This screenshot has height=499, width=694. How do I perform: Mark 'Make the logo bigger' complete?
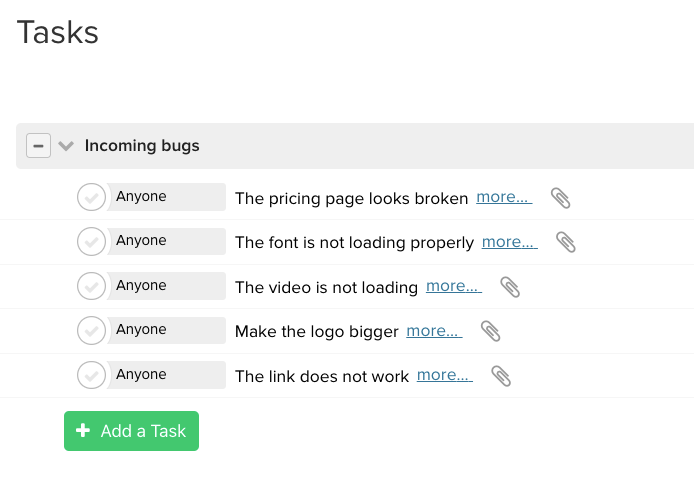pos(91,330)
